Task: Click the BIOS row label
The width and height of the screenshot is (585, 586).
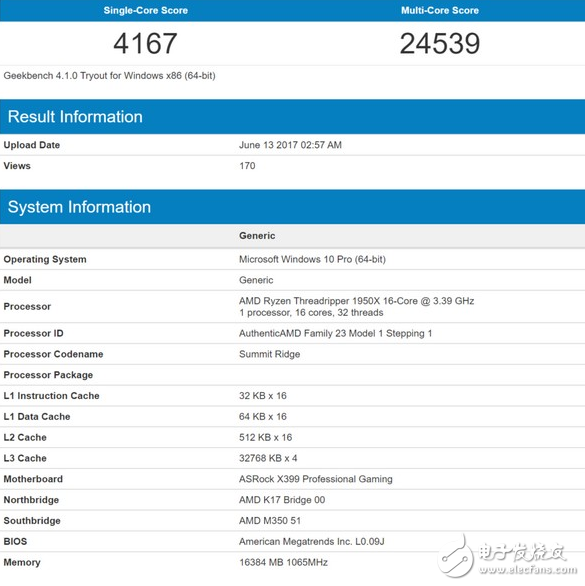Action: [x=15, y=542]
